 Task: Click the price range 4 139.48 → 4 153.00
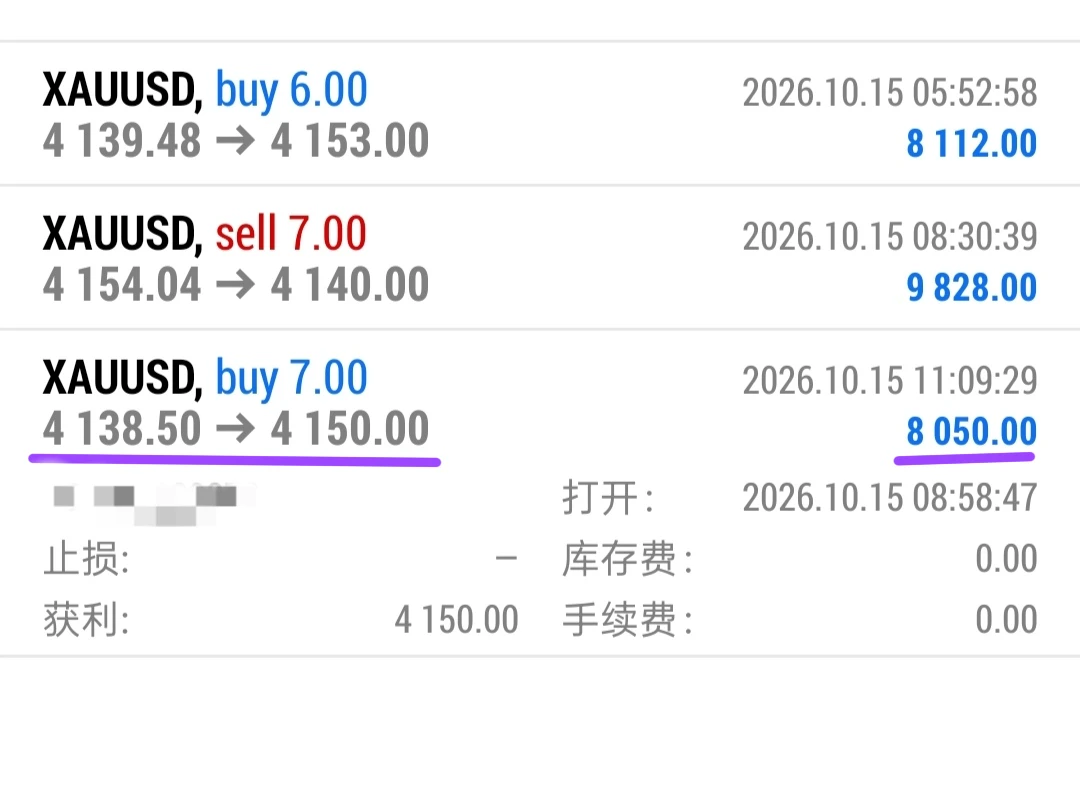[x=236, y=141]
